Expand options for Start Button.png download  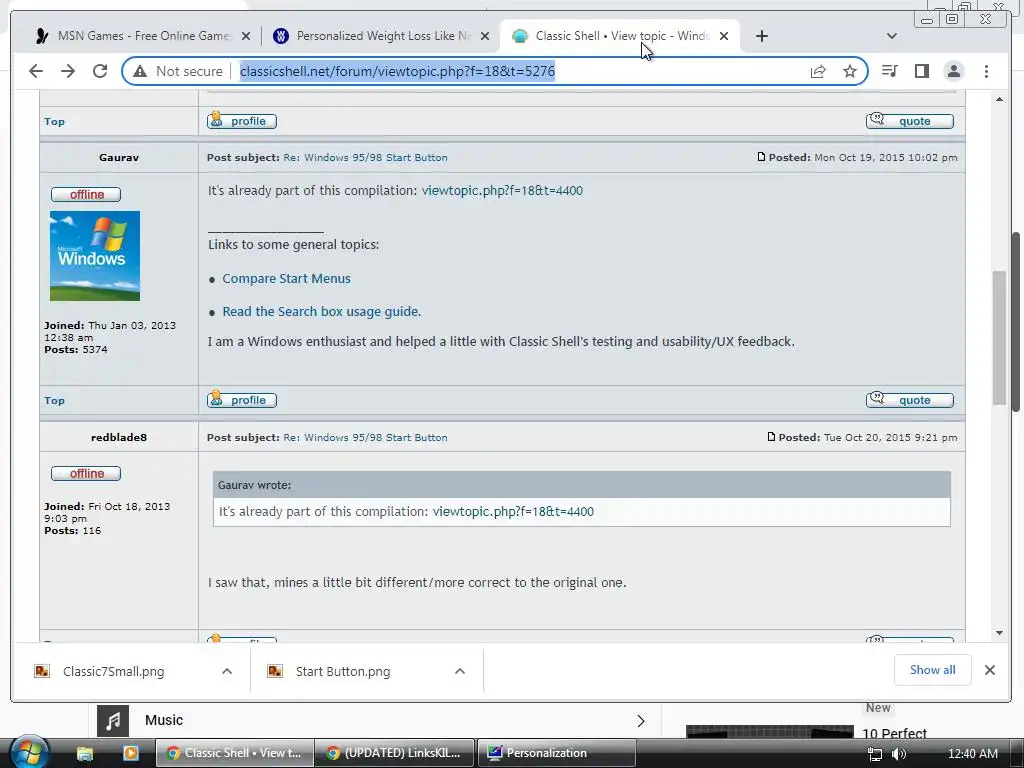tap(460, 671)
